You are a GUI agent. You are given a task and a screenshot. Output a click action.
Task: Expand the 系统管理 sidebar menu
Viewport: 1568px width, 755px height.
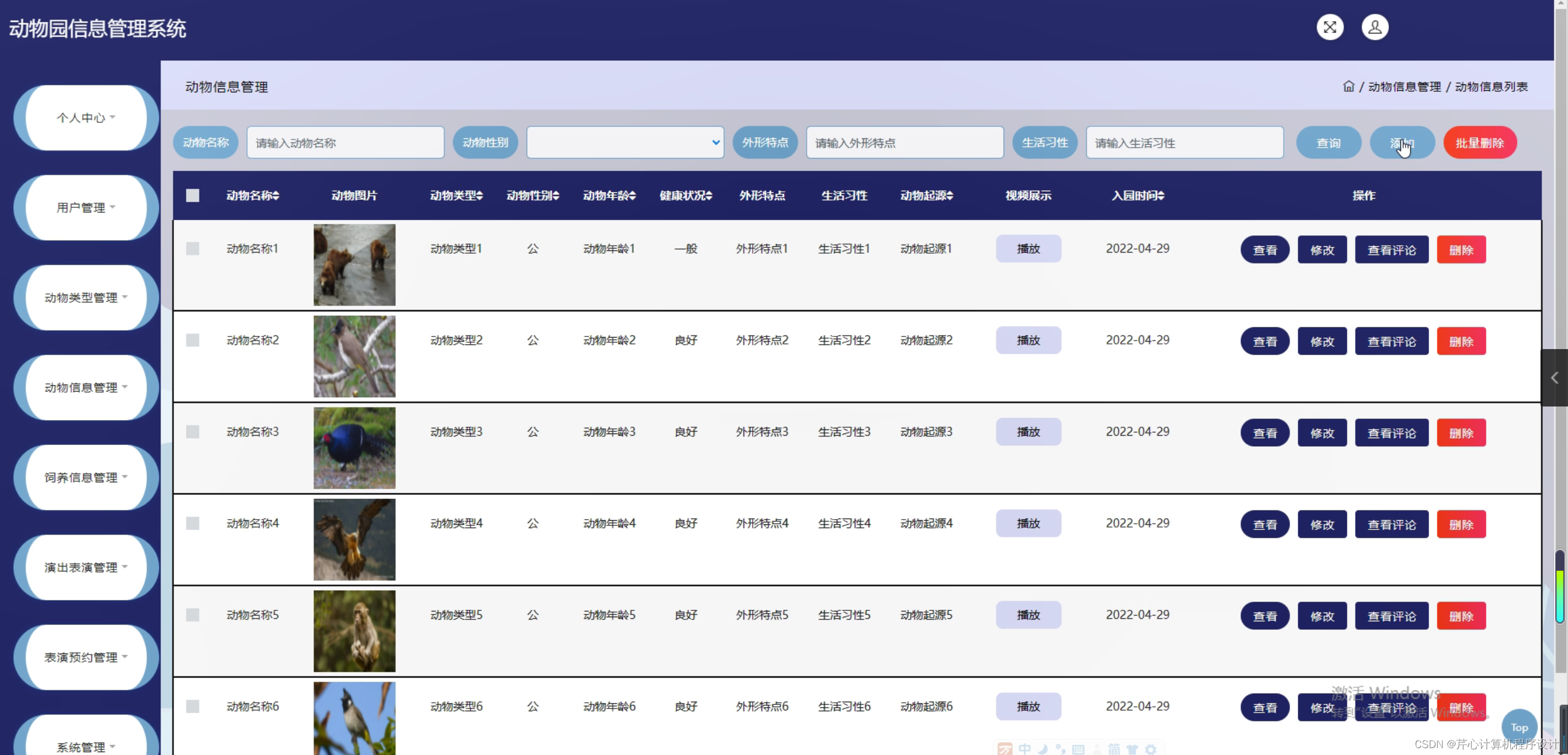(x=81, y=747)
